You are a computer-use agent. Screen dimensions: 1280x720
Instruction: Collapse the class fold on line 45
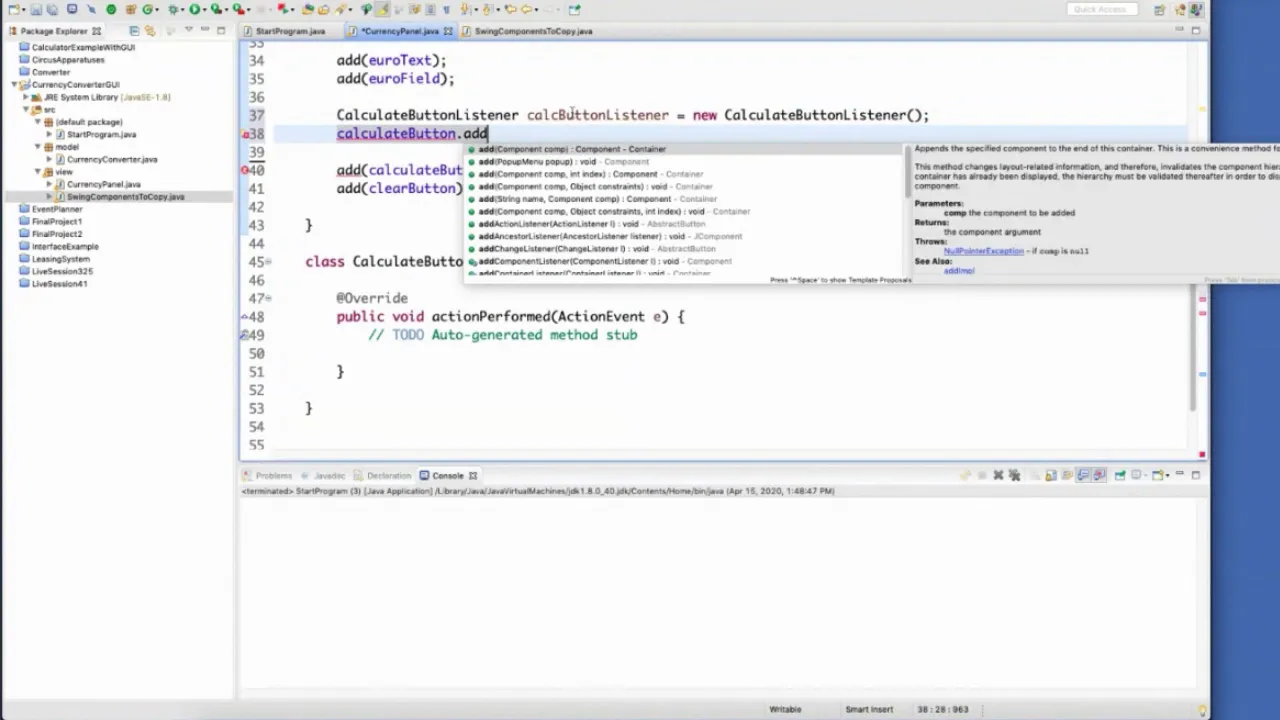click(x=268, y=262)
